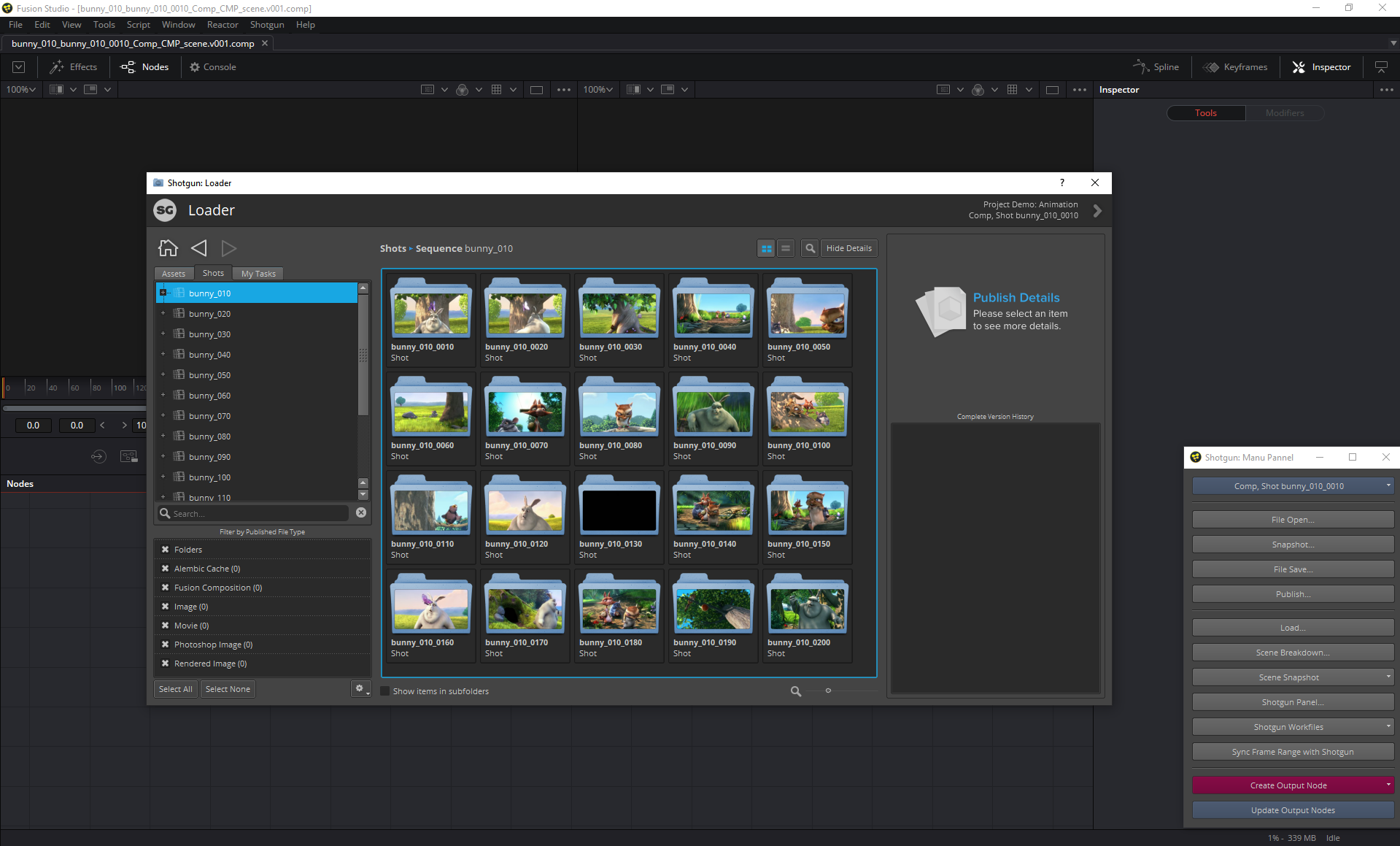Toggle the Folders filter checkbox
This screenshot has height=846, width=1400.
[166, 550]
